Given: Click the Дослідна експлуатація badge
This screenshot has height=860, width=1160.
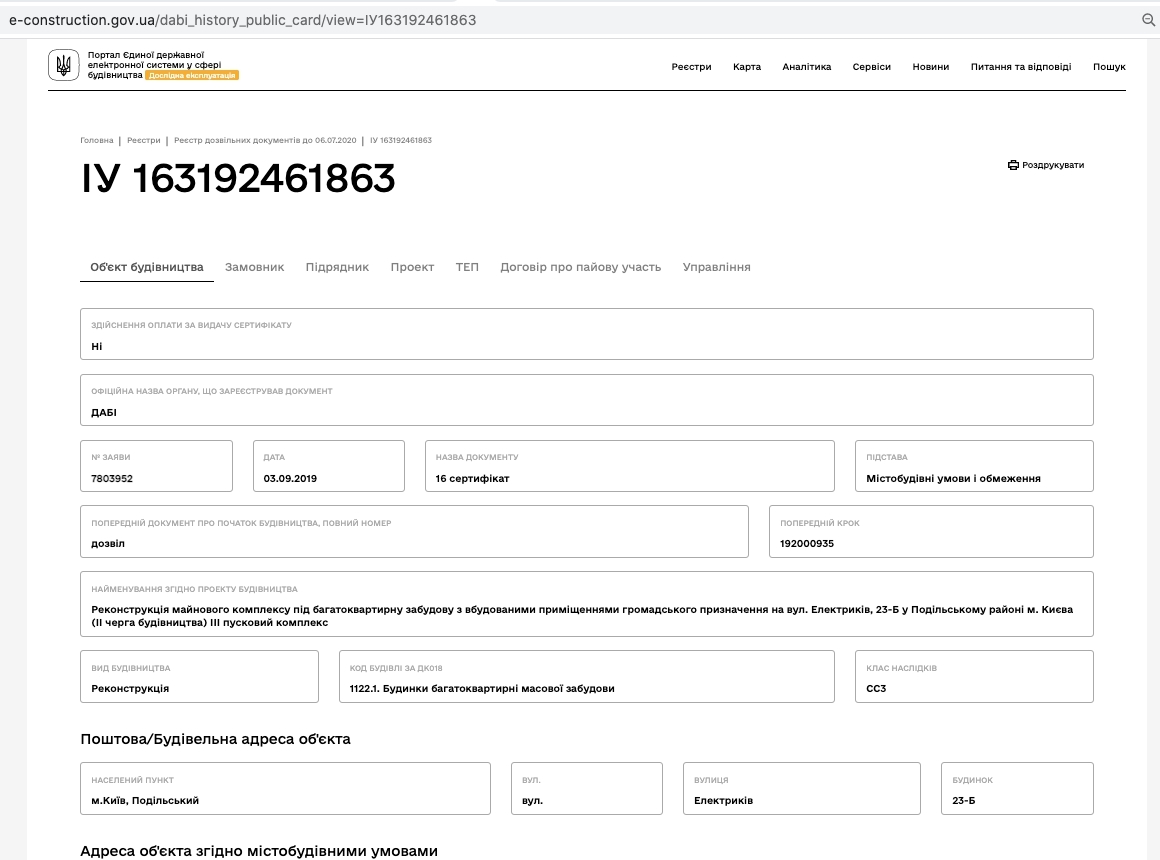Looking at the screenshot, I should pos(192,75).
